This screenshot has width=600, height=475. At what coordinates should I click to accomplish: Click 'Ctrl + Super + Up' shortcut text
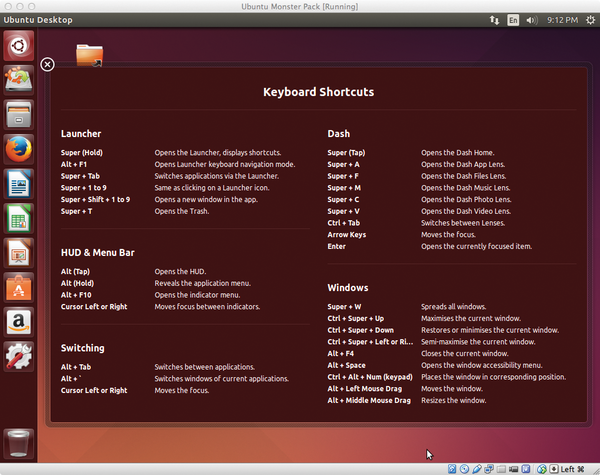(x=355, y=318)
